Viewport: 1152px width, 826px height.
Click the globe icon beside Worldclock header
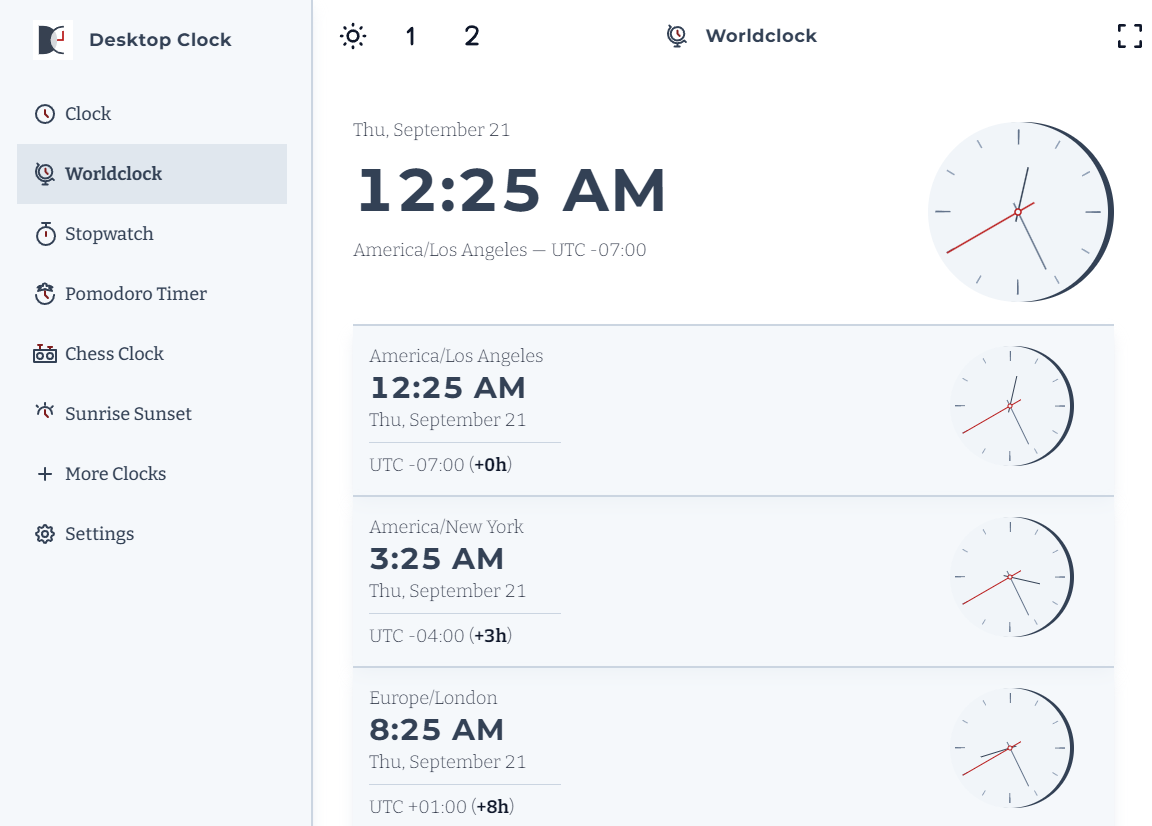pyautogui.click(x=677, y=36)
